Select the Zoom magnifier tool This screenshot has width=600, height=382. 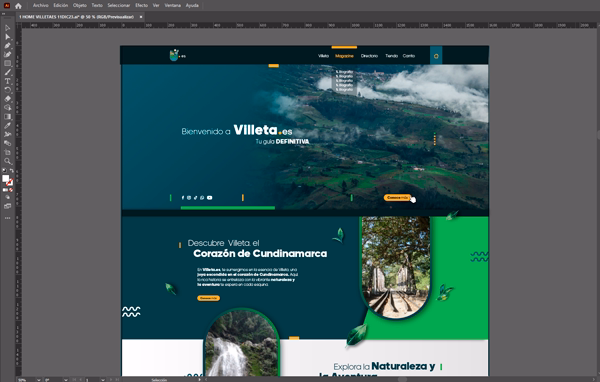[7, 161]
